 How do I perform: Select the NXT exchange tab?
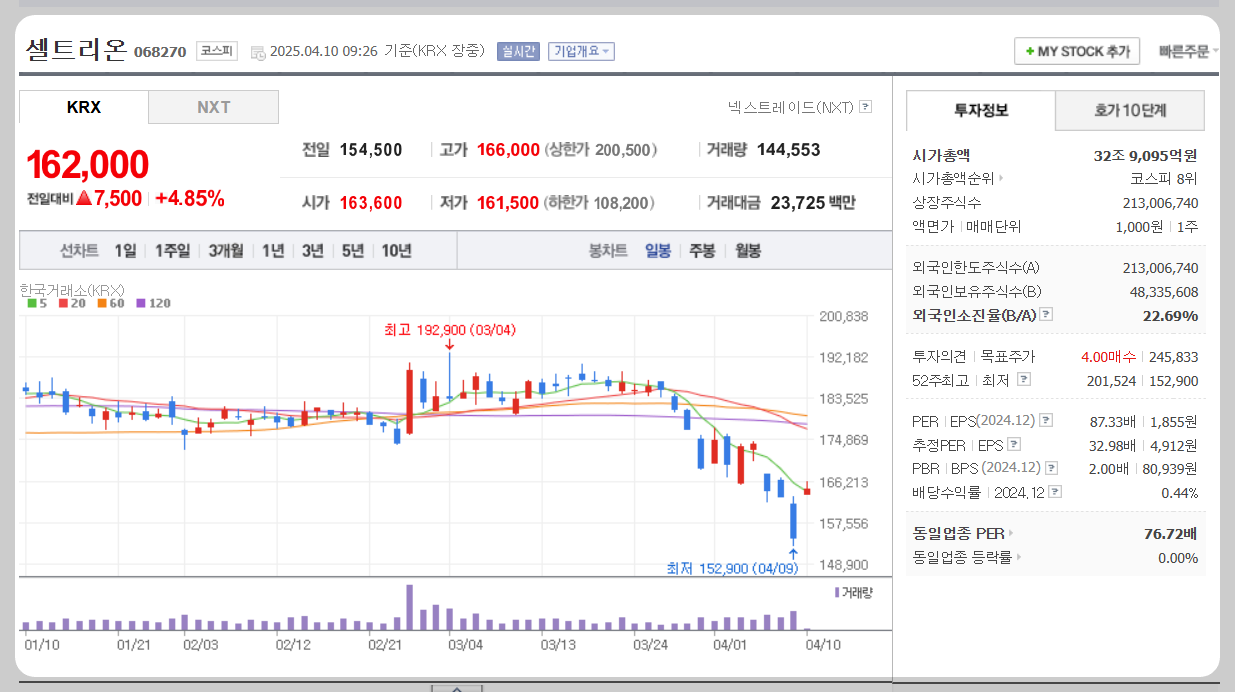(213, 106)
